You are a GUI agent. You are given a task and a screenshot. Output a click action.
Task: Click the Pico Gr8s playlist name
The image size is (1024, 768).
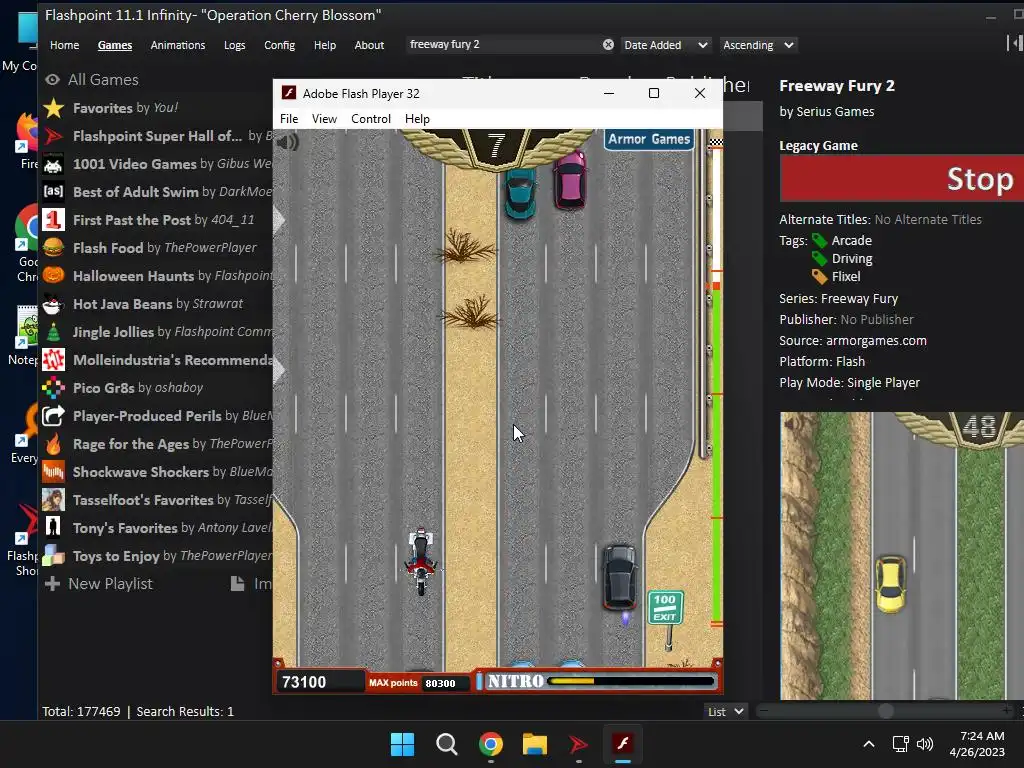pos(103,388)
